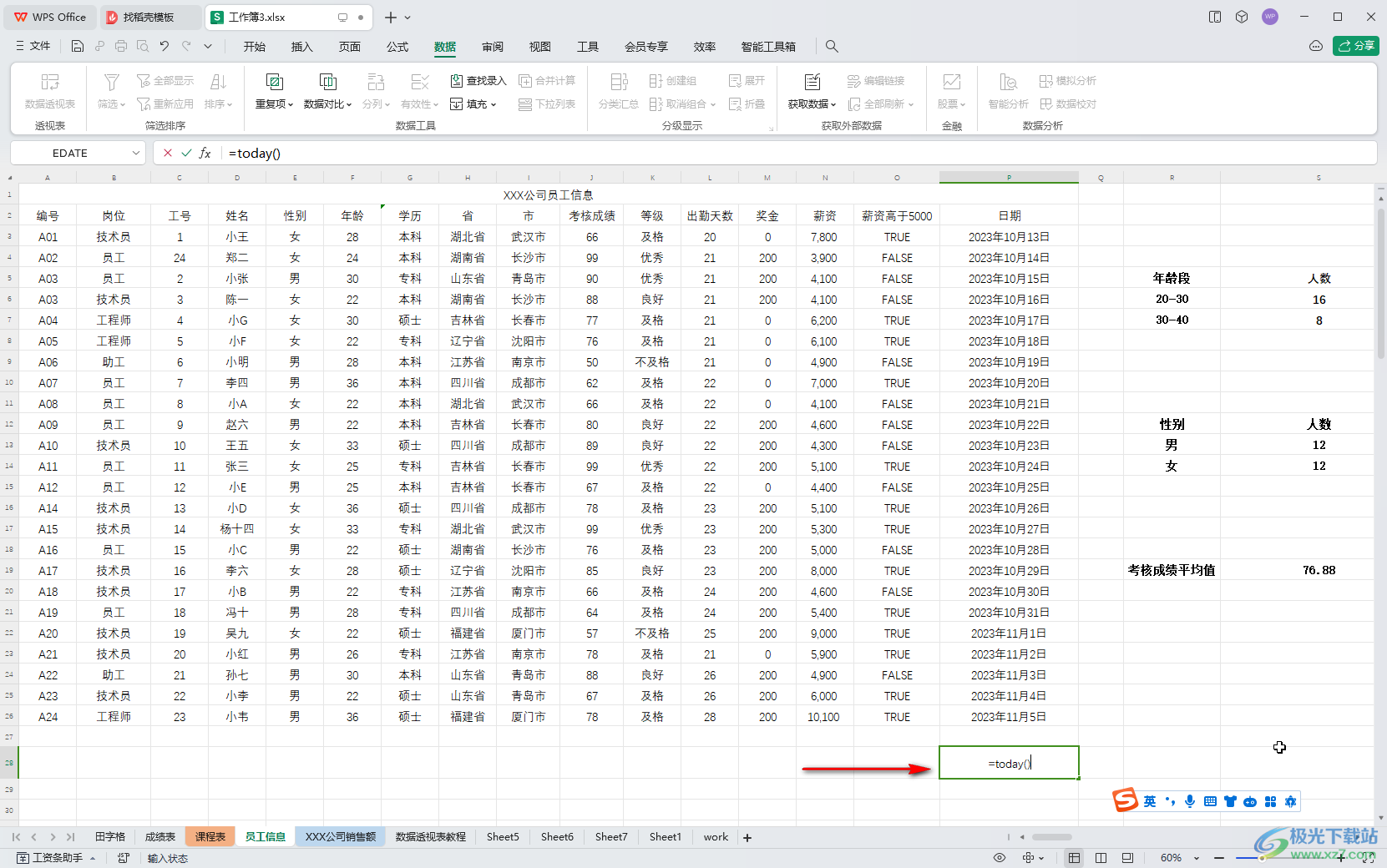
Task: Click the Print icon in quick toolbar
Action: [121, 47]
